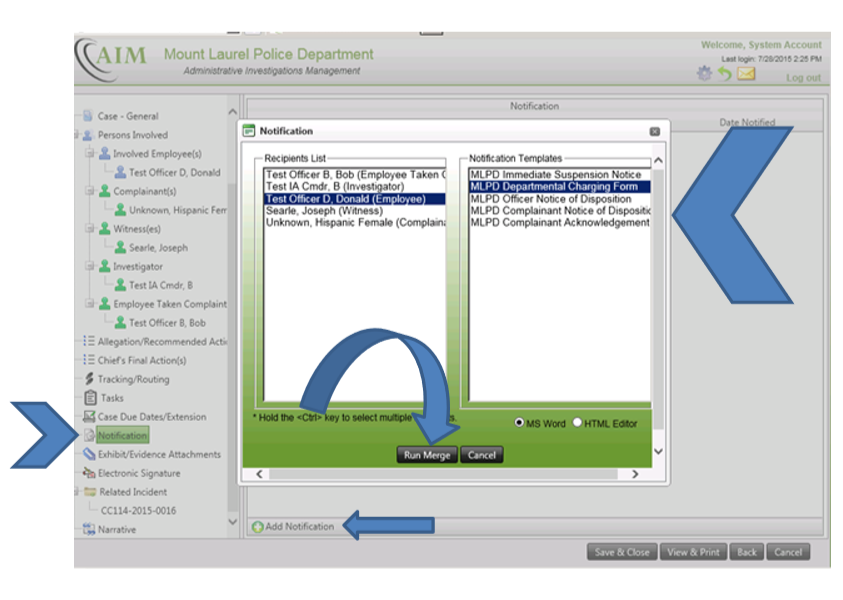
Task: Open Case Due Dates/Extension in sidebar
Action: pos(151,417)
